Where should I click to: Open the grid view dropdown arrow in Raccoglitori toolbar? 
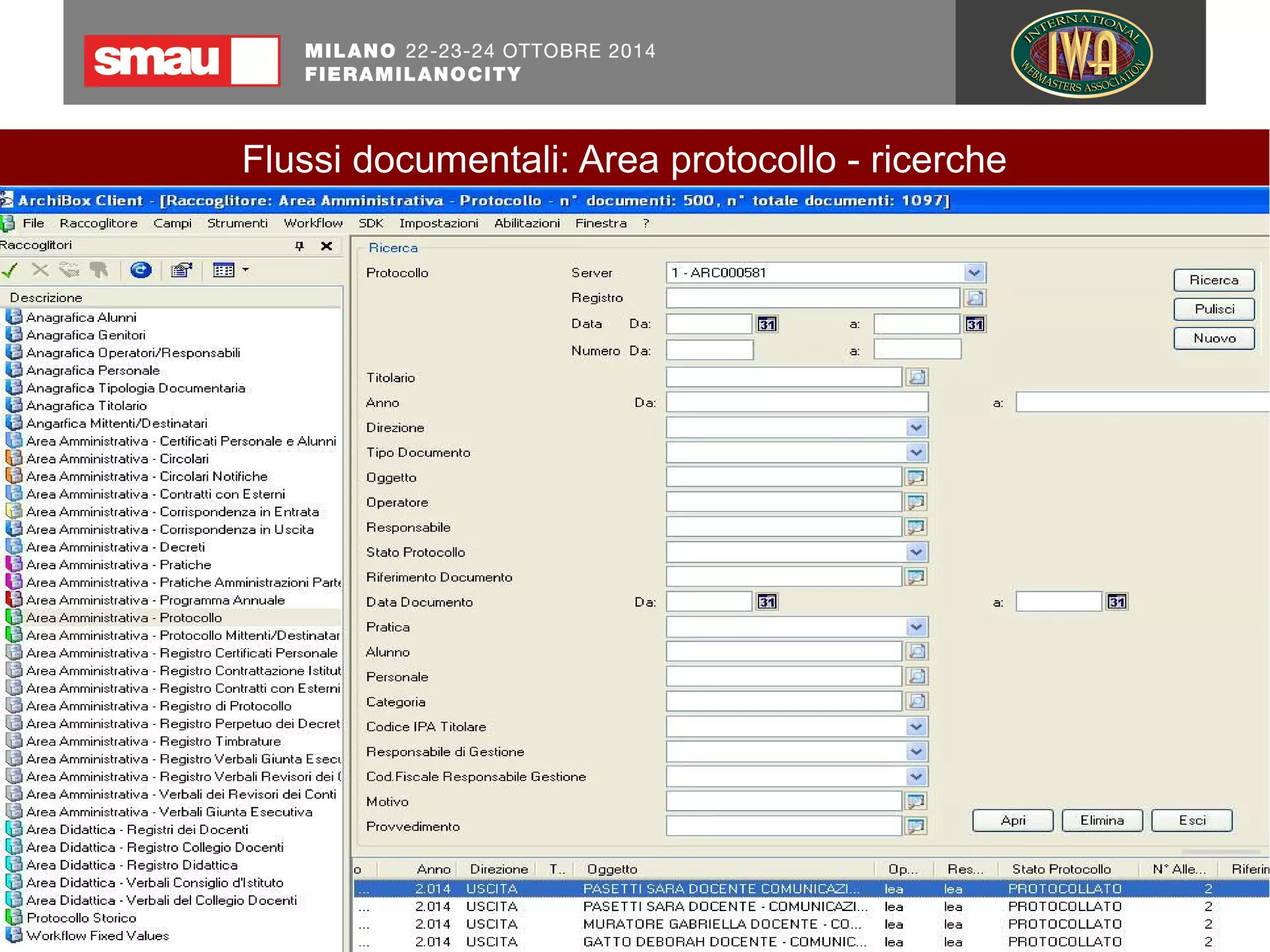tap(246, 270)
